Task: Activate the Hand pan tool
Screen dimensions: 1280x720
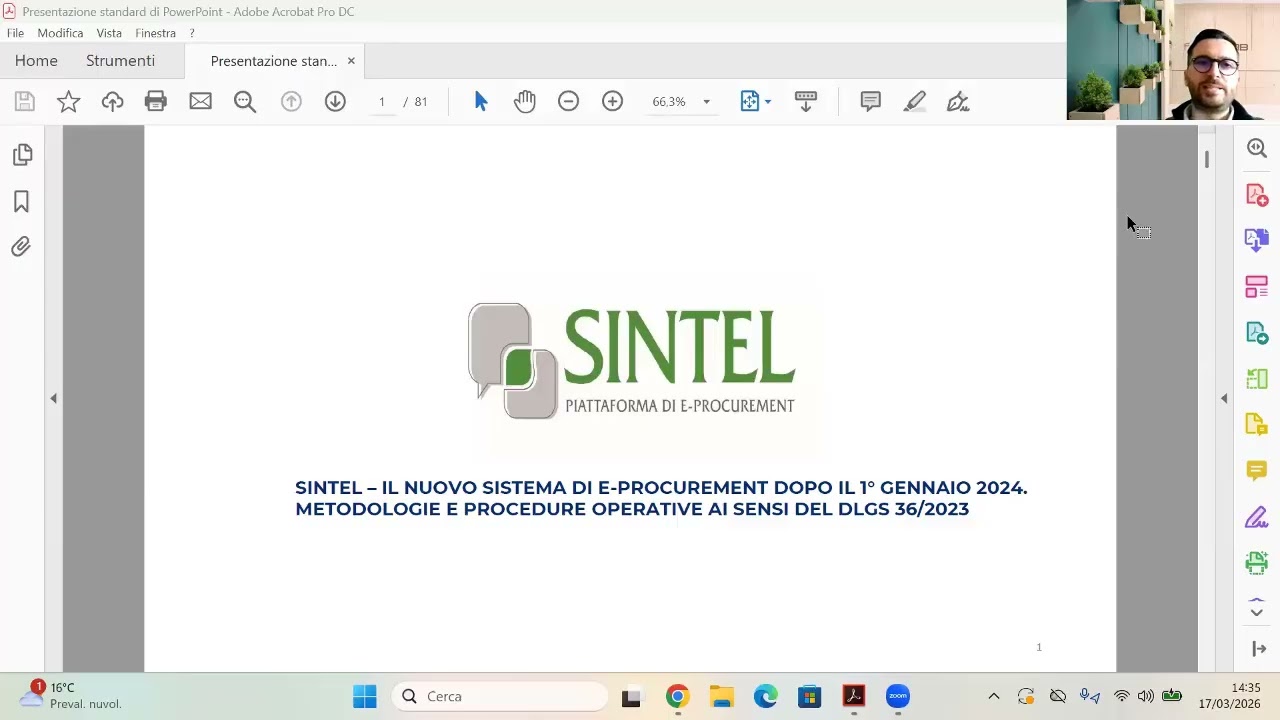Action: pyautogui.click(x=525, y=101)
